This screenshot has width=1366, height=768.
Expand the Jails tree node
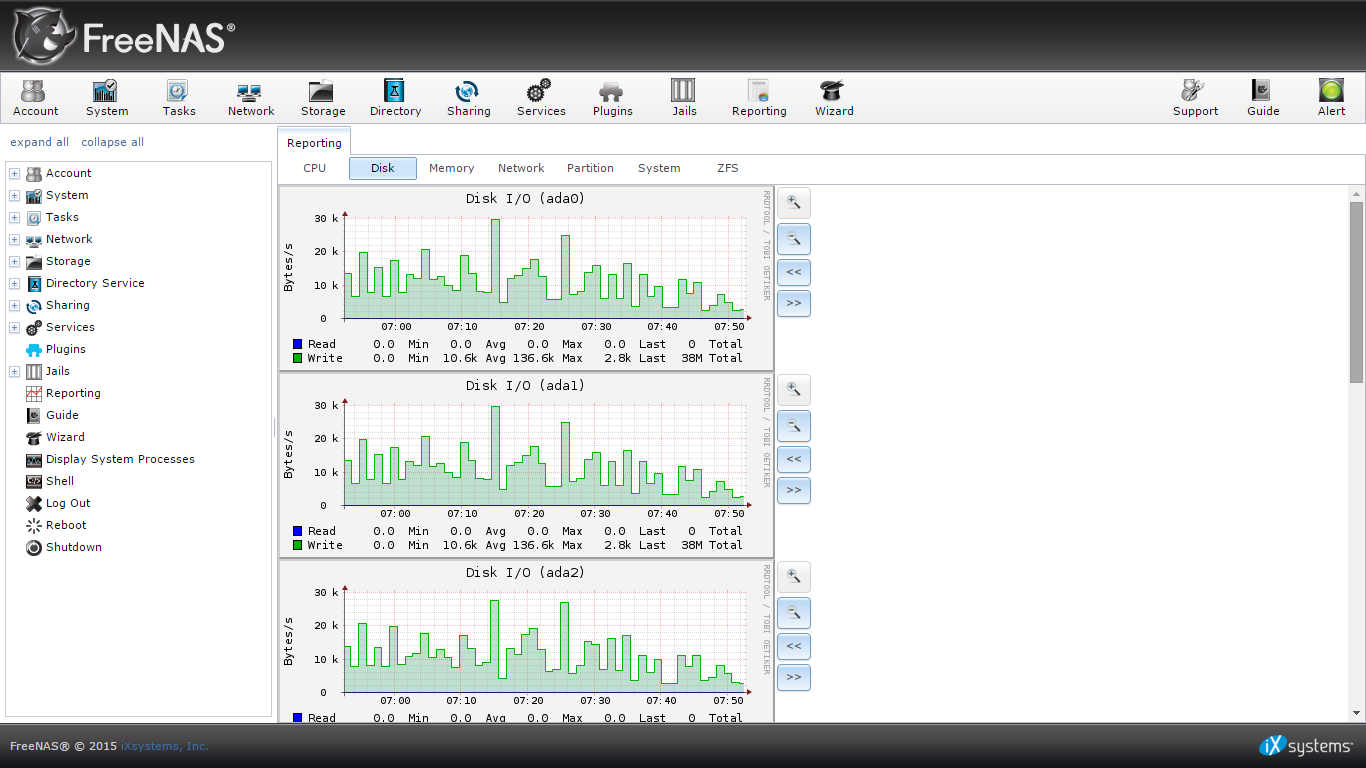(x=15, y=371)
